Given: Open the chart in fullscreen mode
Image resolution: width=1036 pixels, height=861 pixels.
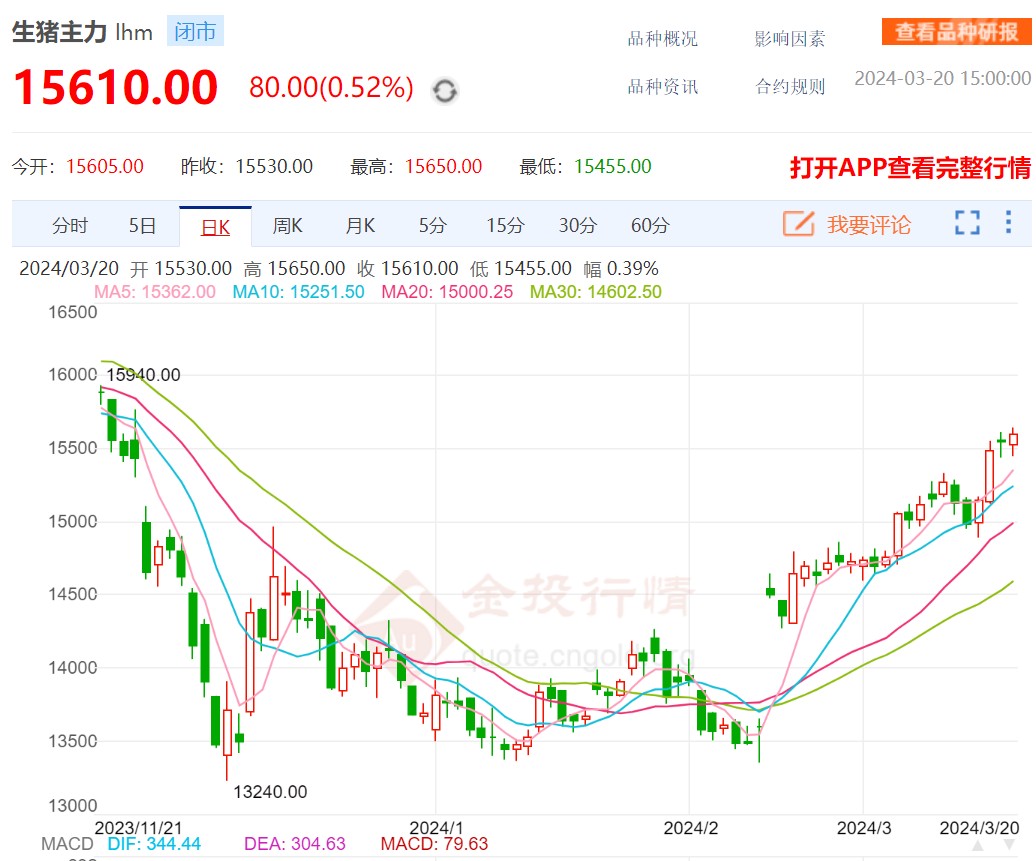Looking at the screenshot, I should coord(967,223).
